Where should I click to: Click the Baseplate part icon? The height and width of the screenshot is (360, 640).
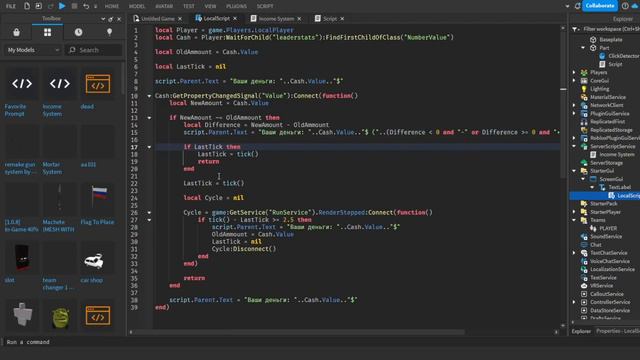pos(593,40)
